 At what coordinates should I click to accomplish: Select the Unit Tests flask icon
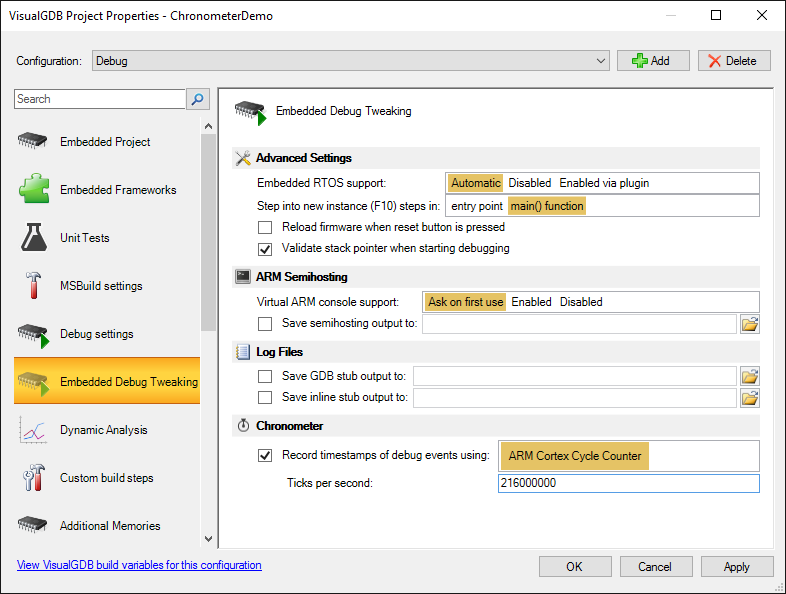[34, 237]
